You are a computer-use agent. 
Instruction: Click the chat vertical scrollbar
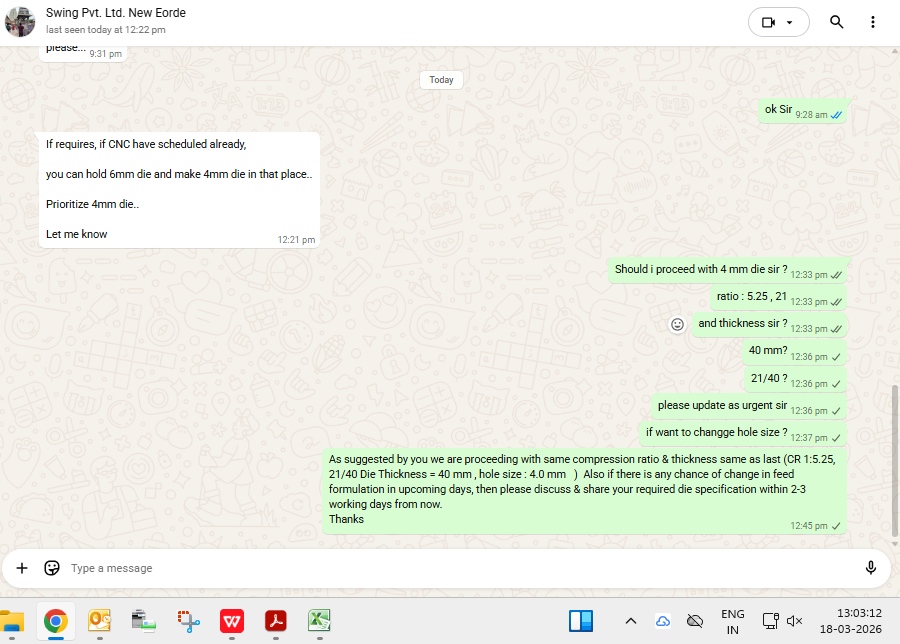(x=894, y=460)
